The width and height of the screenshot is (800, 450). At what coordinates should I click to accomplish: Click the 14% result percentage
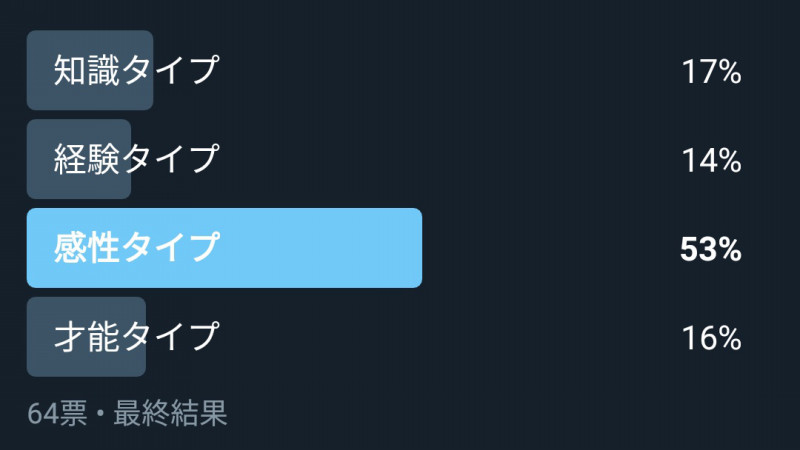click(x=711, y=160)
